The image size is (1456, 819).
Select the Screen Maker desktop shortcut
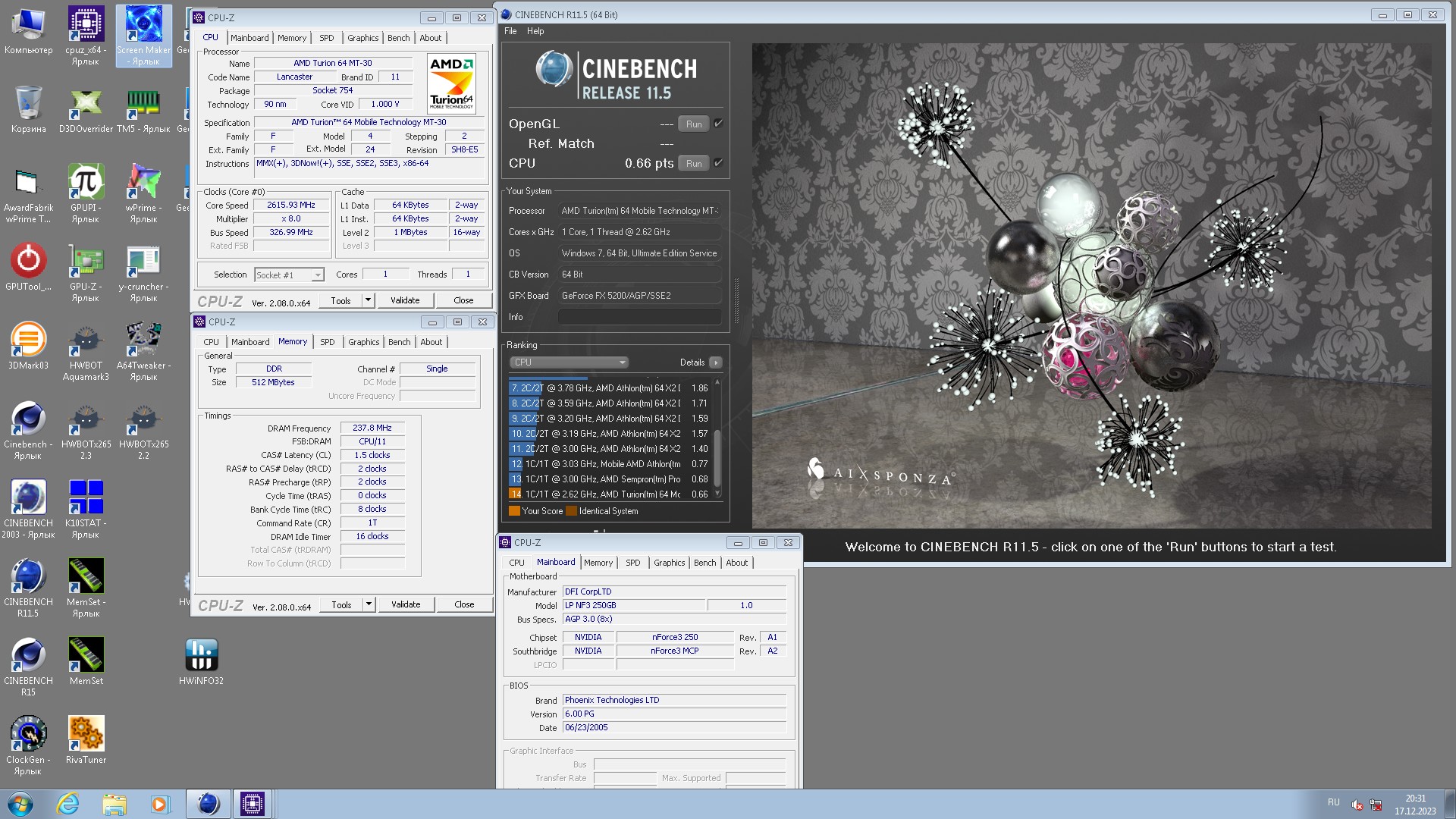pos(143,36)
